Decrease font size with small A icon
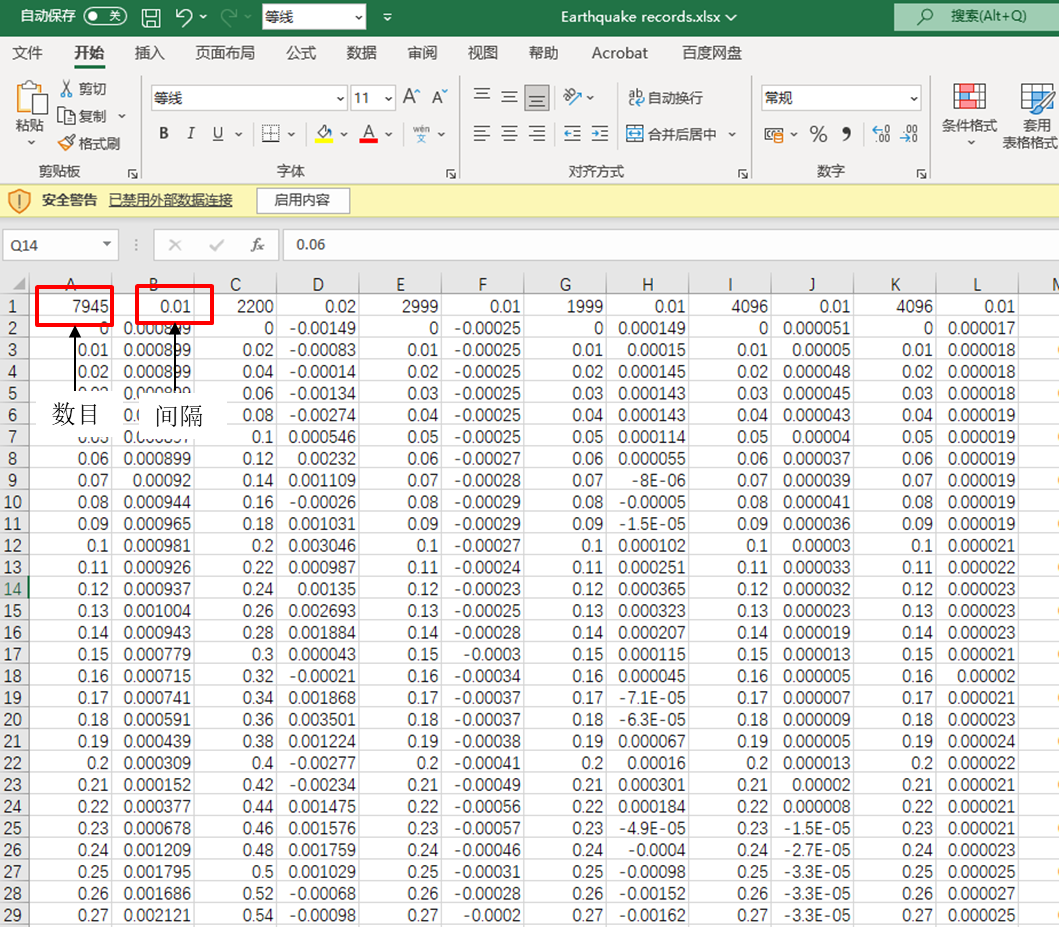1059x927 pixels. tap(440, 97)
